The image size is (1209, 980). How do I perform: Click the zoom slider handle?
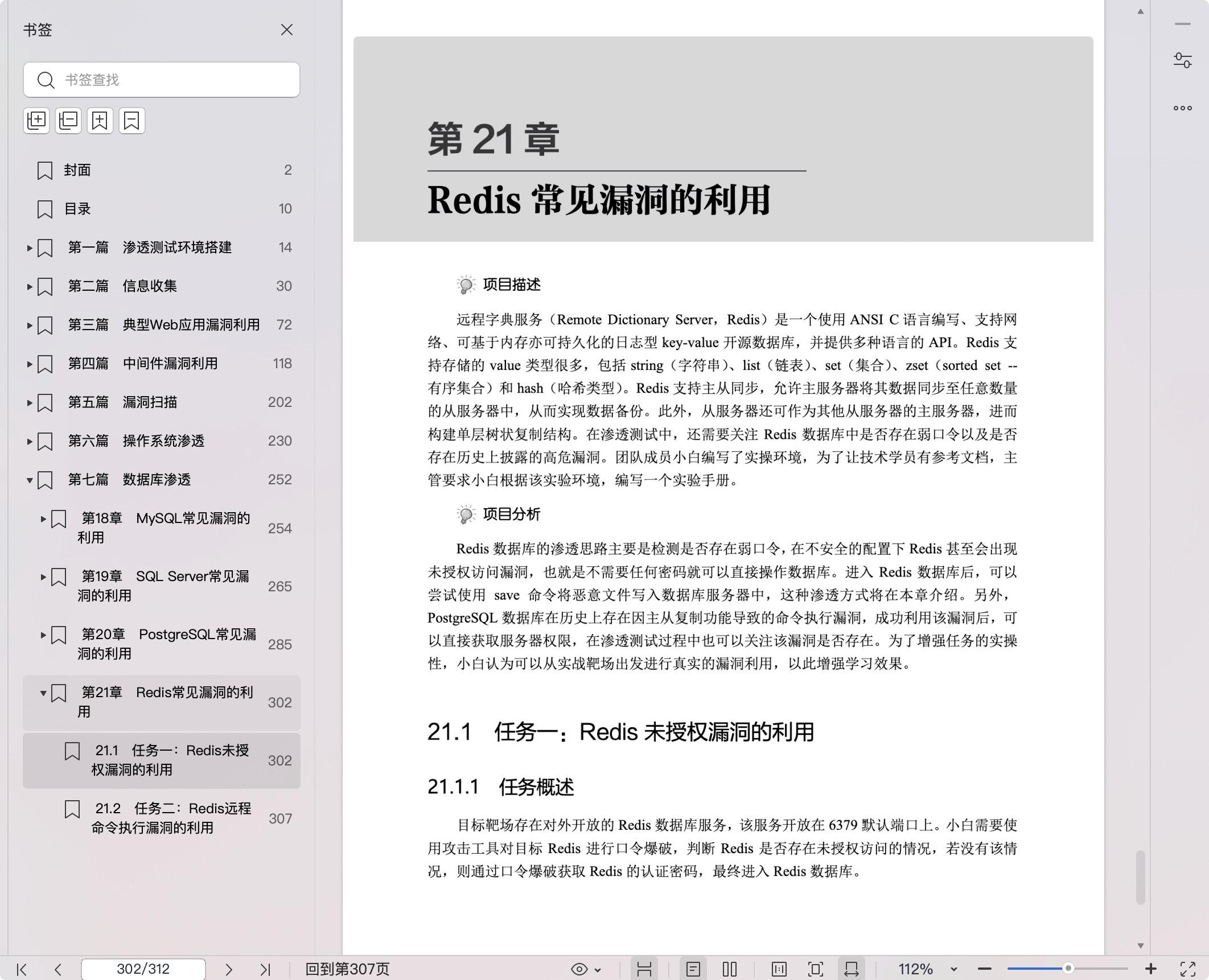[1068, 968]
